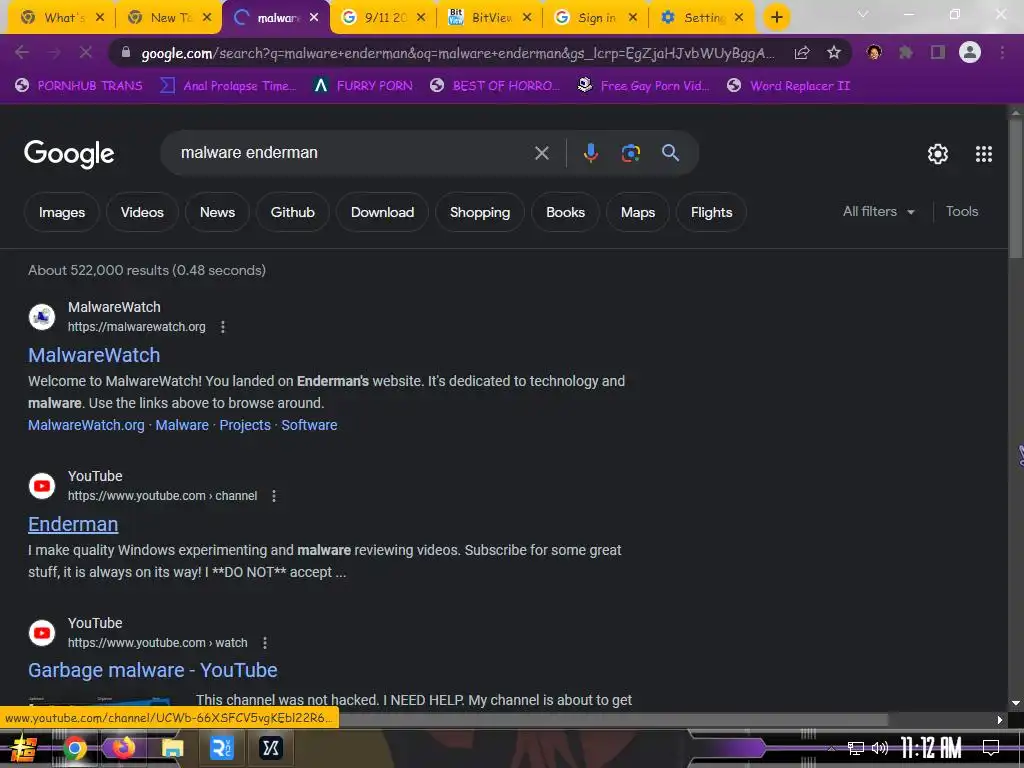Click the Google logo
The height and width of the screenshot is (768, 1024).
point(69,154)
